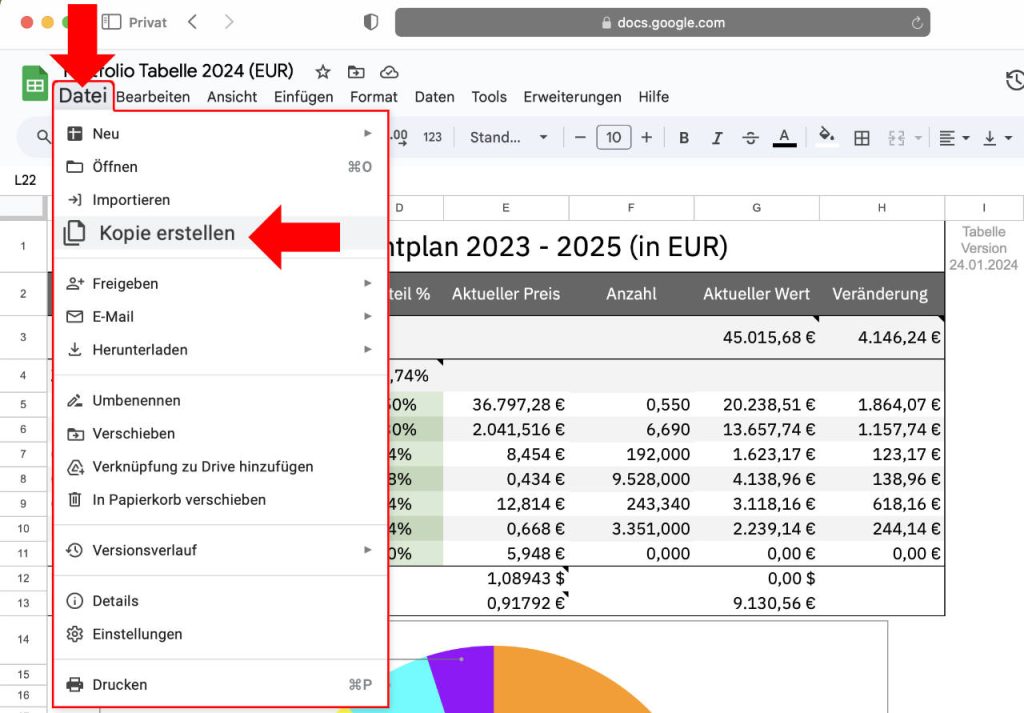Open vertical align dropdown

tap(997, 138)
